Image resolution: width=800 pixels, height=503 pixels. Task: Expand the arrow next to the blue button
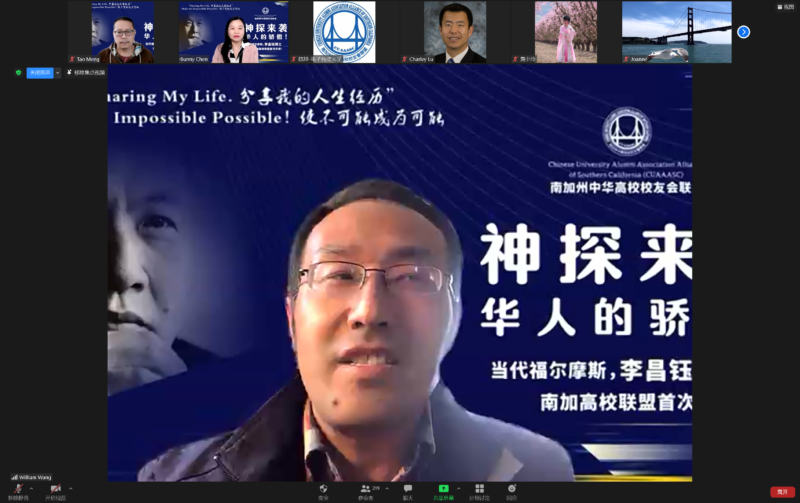(x=57, y=73)
